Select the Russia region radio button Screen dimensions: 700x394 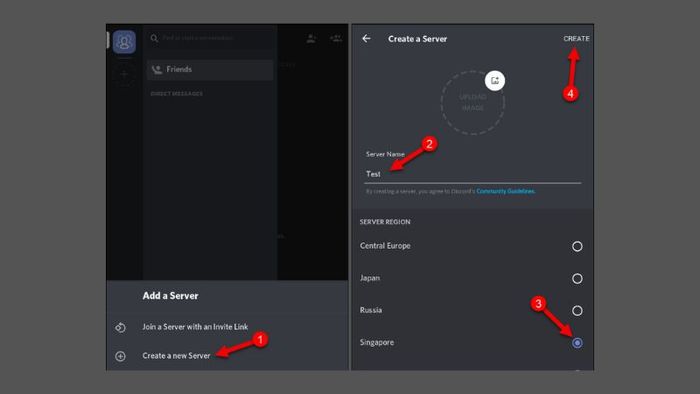coord(577,311)
